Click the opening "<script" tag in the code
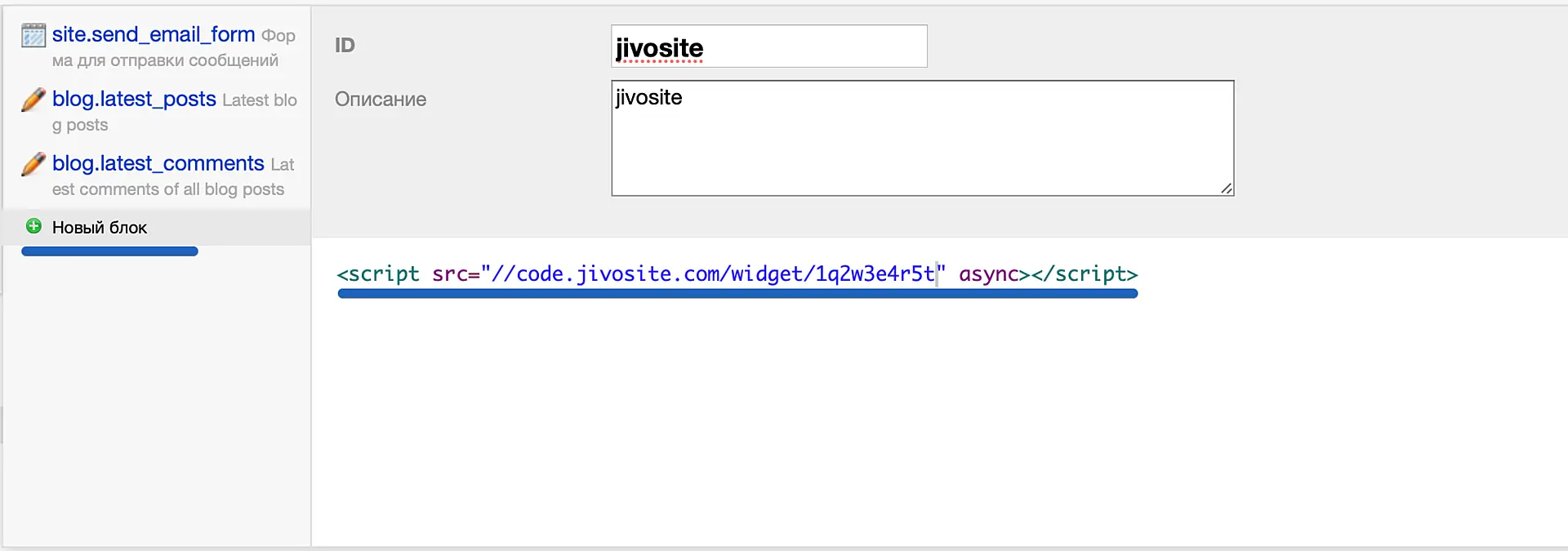 [x=378, y=274]
